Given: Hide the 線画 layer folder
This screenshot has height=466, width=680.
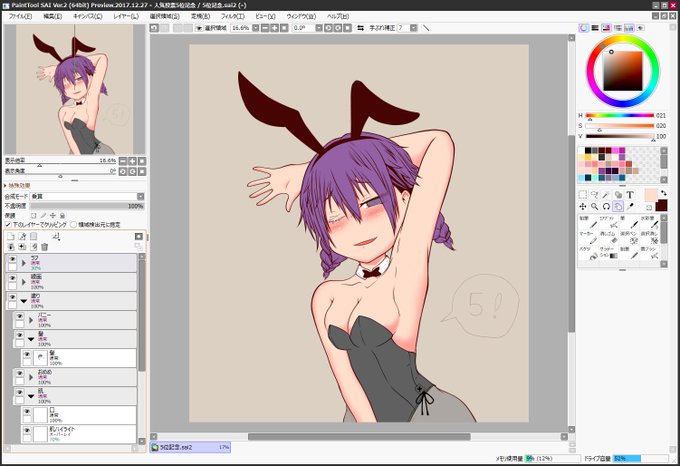Looking at the screenshot, I should [x=12, y=278].
